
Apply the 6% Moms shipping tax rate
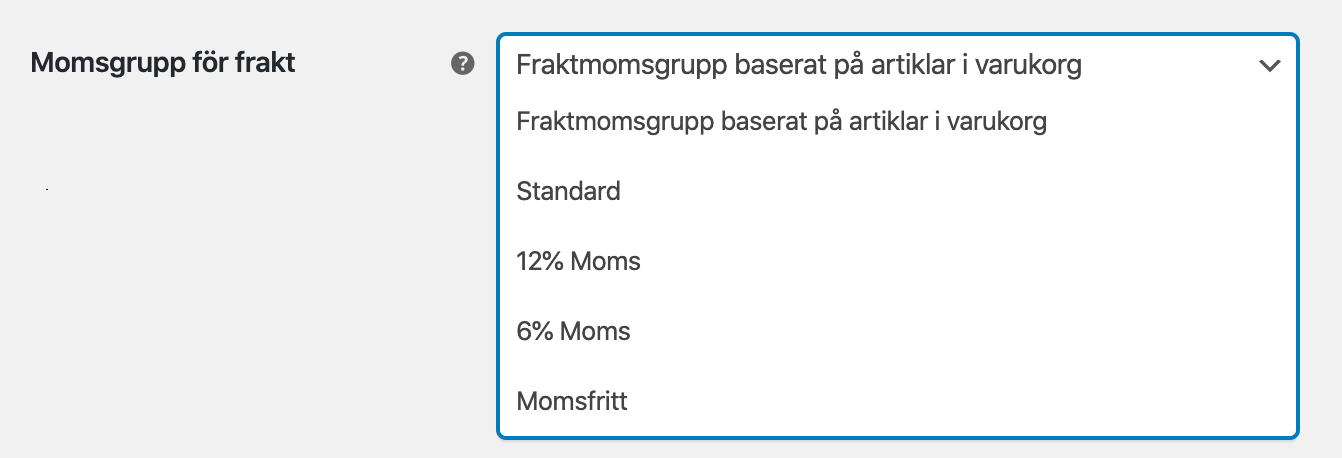pos(573,331)
